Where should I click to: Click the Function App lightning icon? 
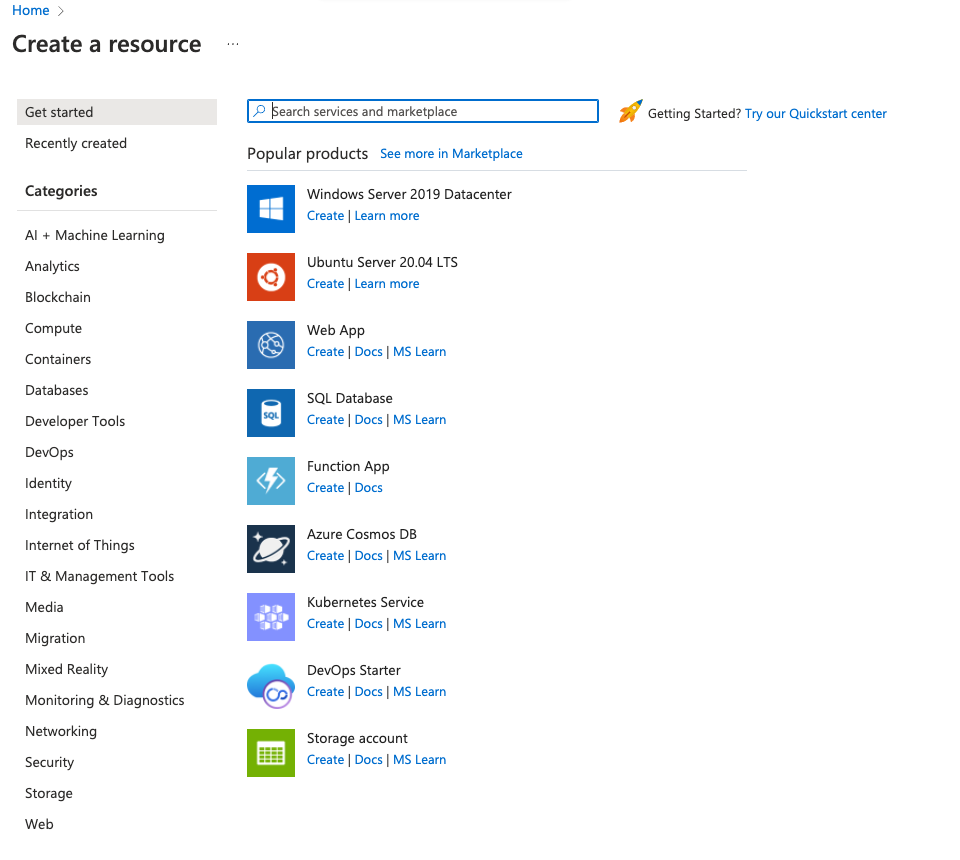pos(271,481)
